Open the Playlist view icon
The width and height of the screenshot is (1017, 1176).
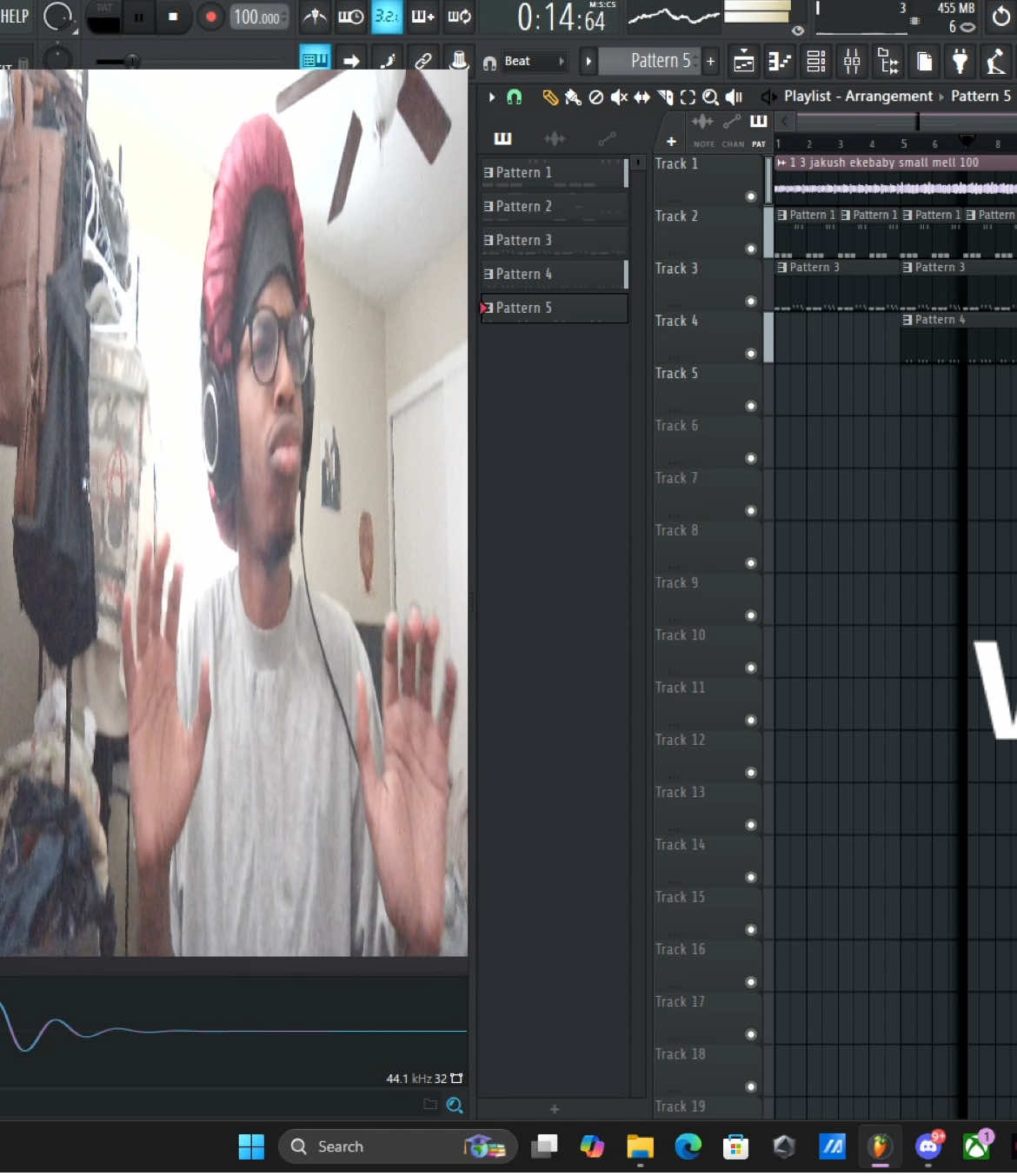pos(744,61)
